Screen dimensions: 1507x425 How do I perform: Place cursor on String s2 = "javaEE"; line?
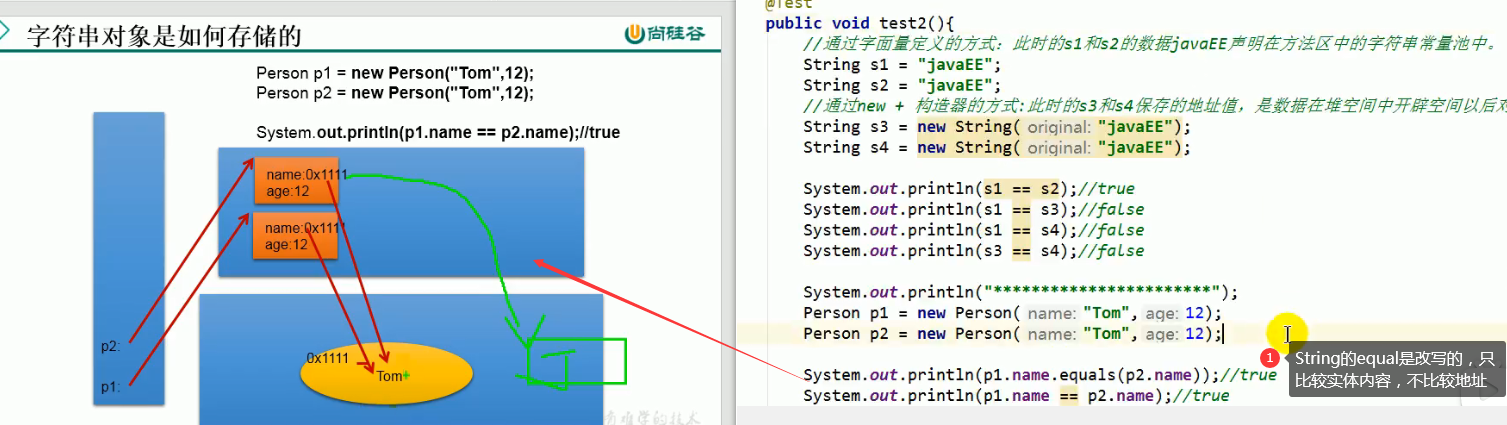(902, 85)
